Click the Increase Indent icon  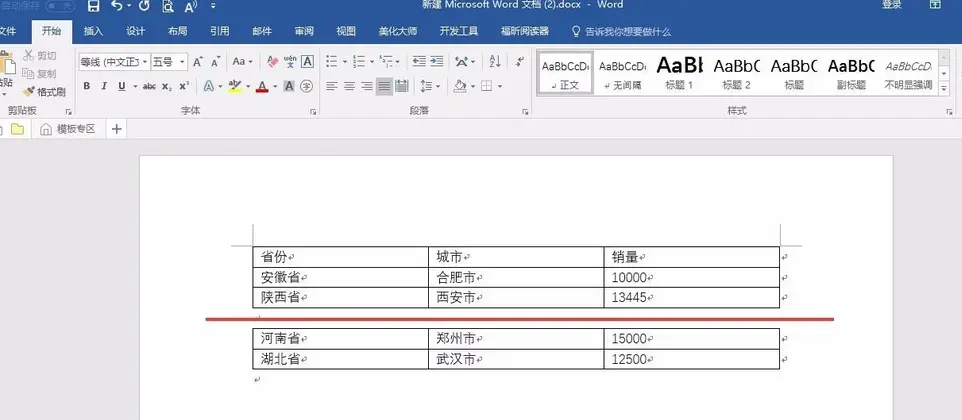coord(436,62)
